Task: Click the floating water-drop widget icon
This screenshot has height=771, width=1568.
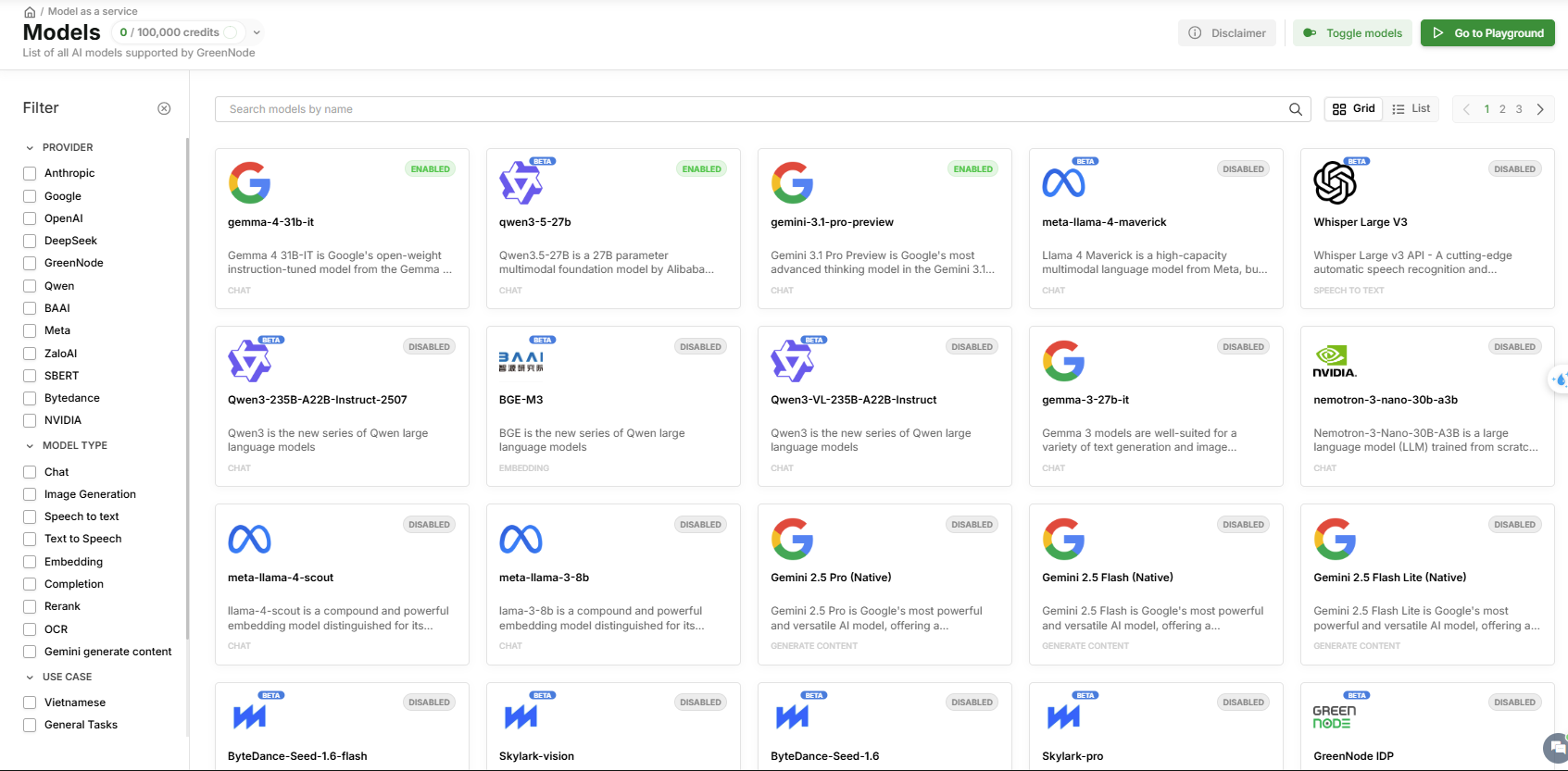Action: click(x=1560, y=379)
